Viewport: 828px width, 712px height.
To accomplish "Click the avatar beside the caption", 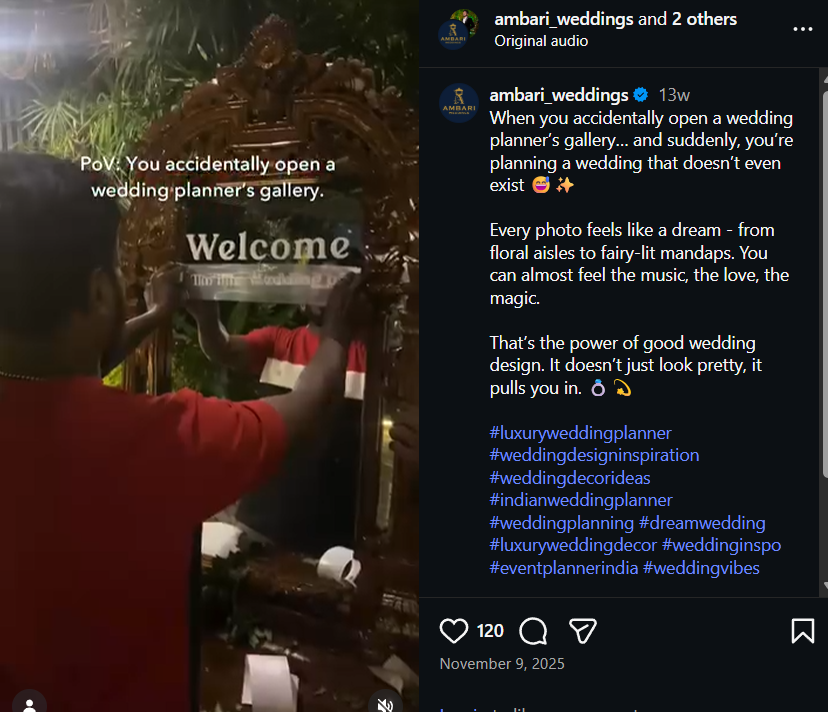I will pos(459,103).
